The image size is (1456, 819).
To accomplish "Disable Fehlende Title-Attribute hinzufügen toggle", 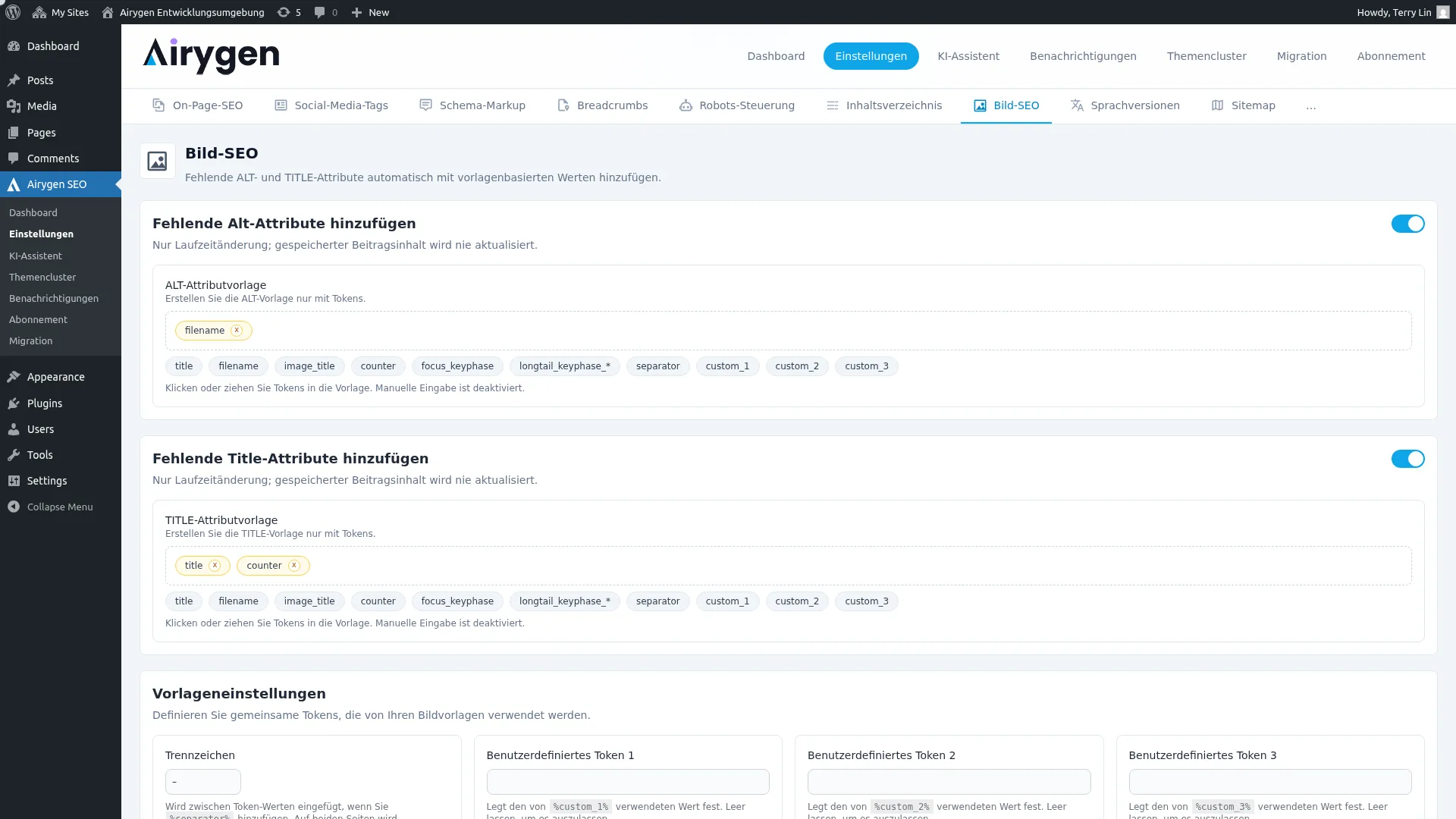I will (x=1407, y=459).
